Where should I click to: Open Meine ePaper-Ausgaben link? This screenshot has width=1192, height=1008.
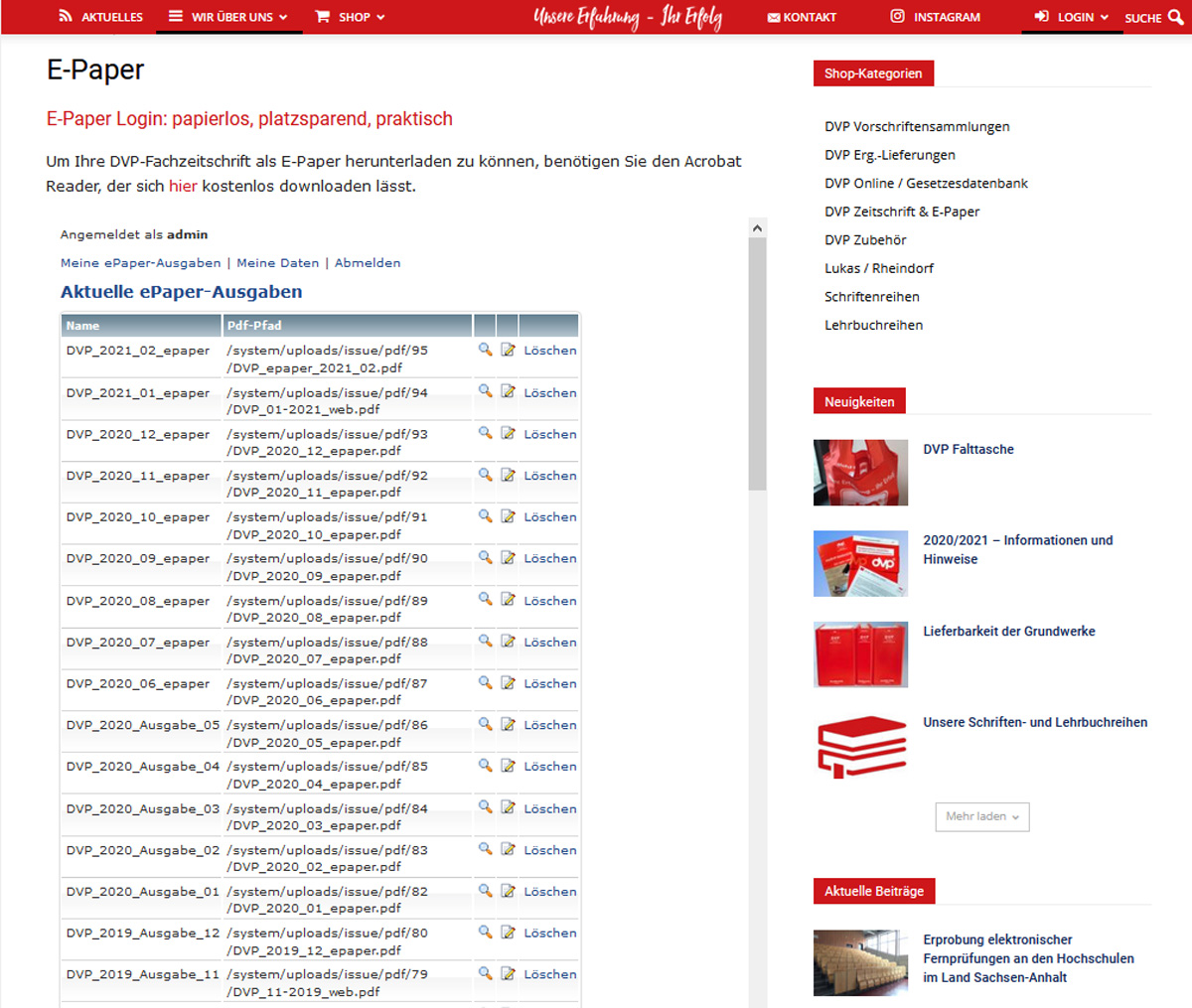[x=141, y=263]
